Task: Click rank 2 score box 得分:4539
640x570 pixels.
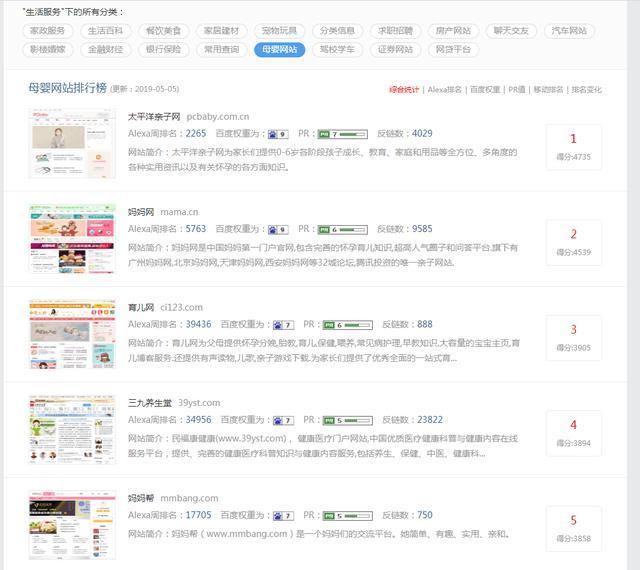Action: click(x=573, y=243)
